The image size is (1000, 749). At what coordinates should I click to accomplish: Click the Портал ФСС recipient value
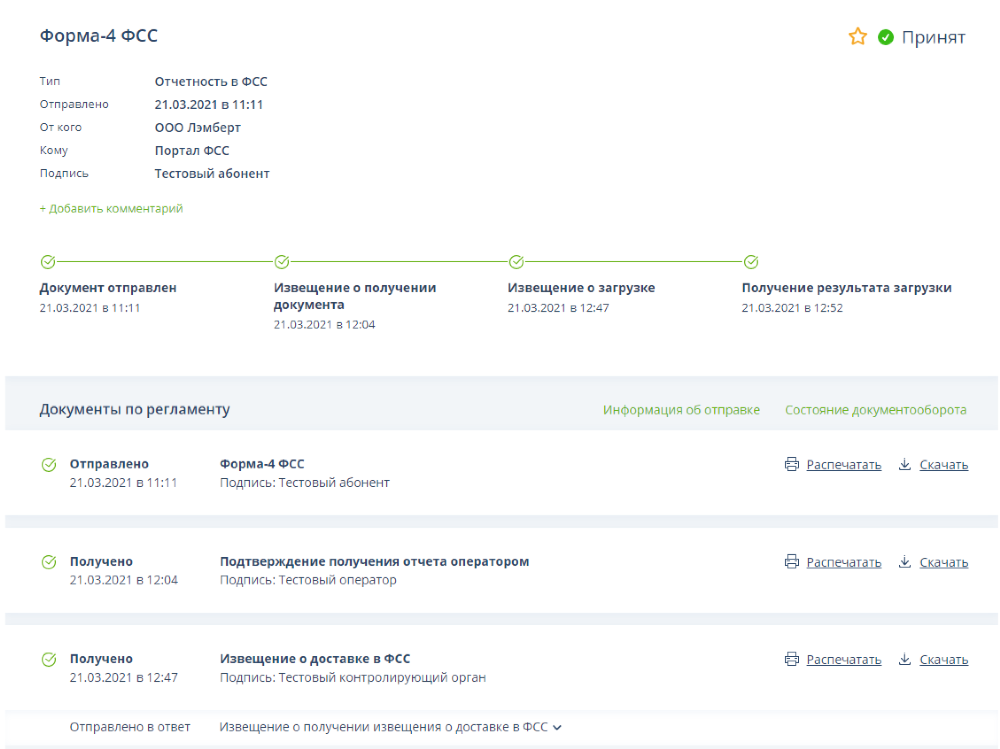192,151
